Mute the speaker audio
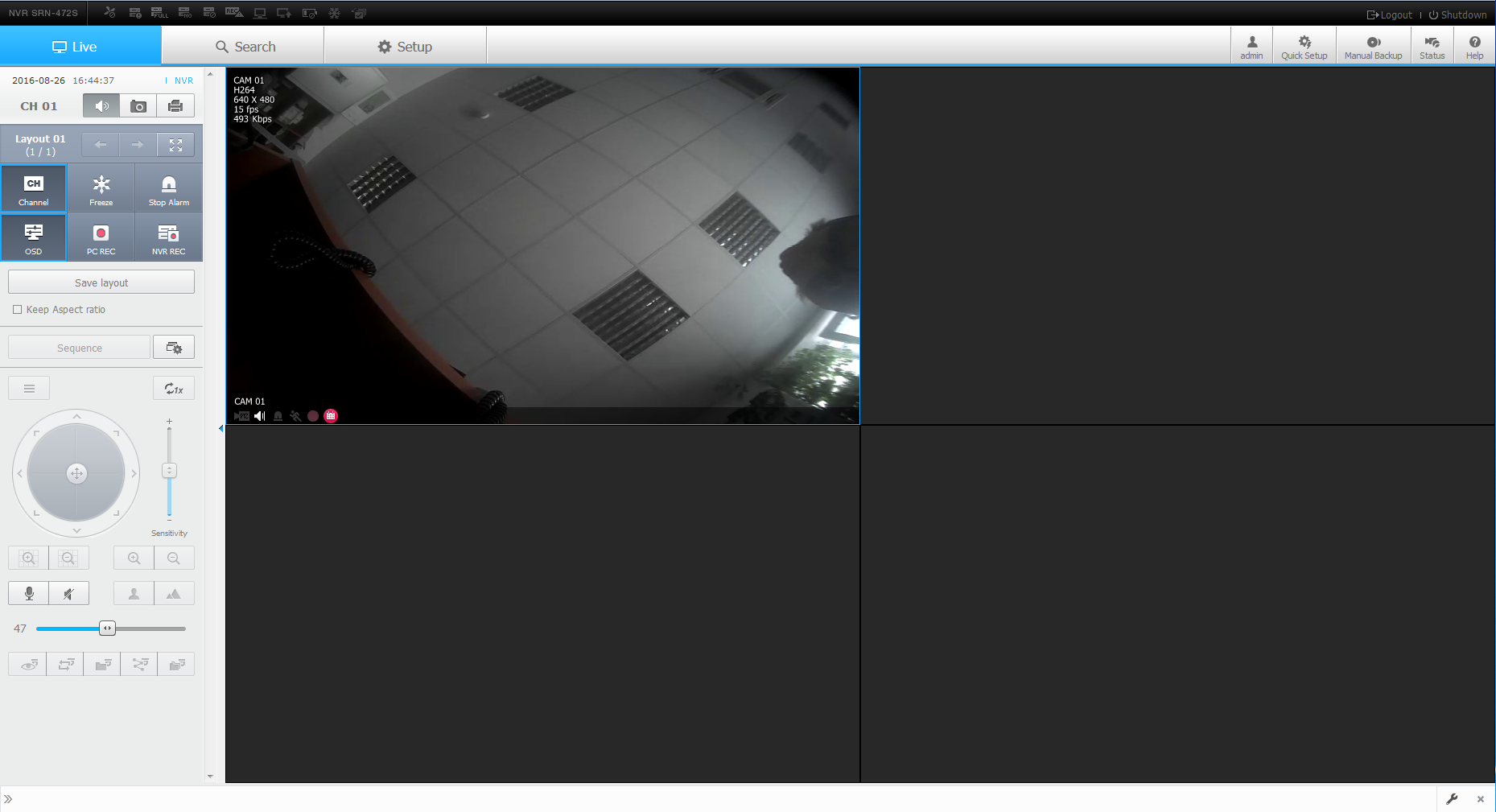The height and width of the screenshot is (812, 1496). 68,593
